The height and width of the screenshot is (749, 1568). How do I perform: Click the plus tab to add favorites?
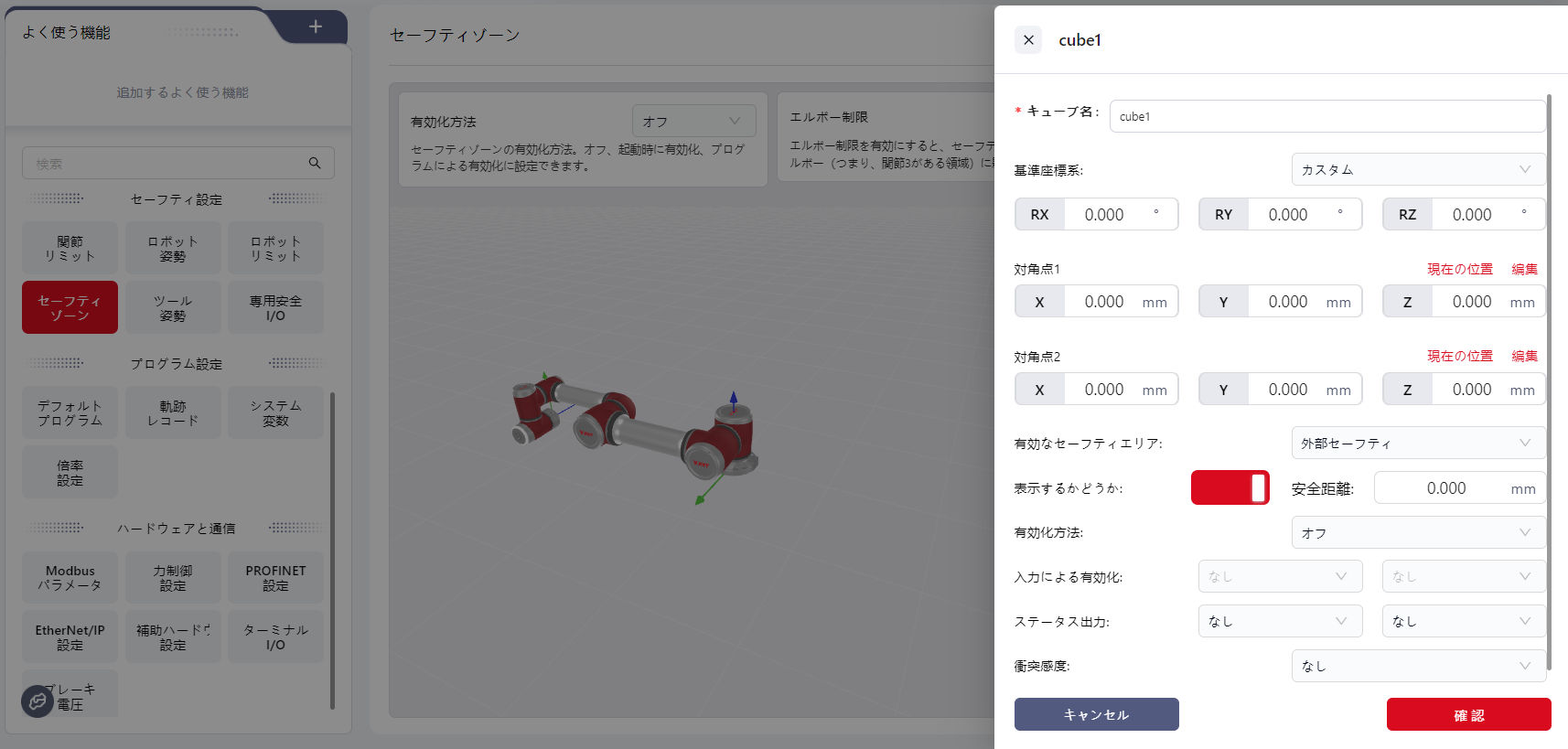315,27
